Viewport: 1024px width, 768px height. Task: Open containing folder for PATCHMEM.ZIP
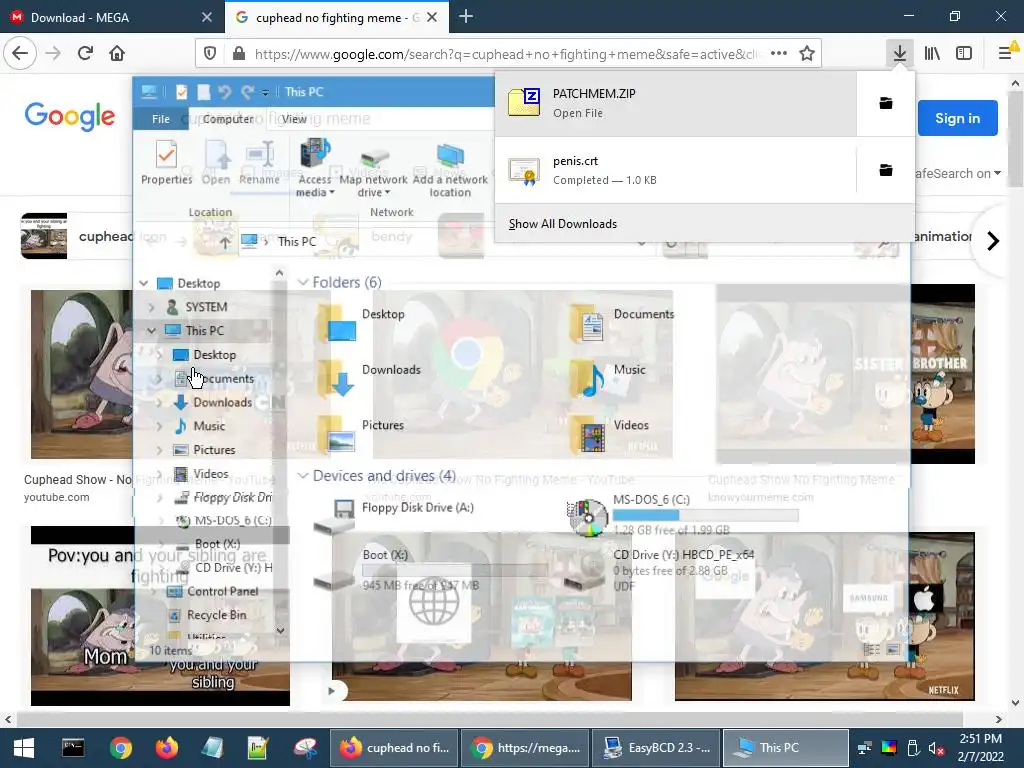tap(886, 103)
